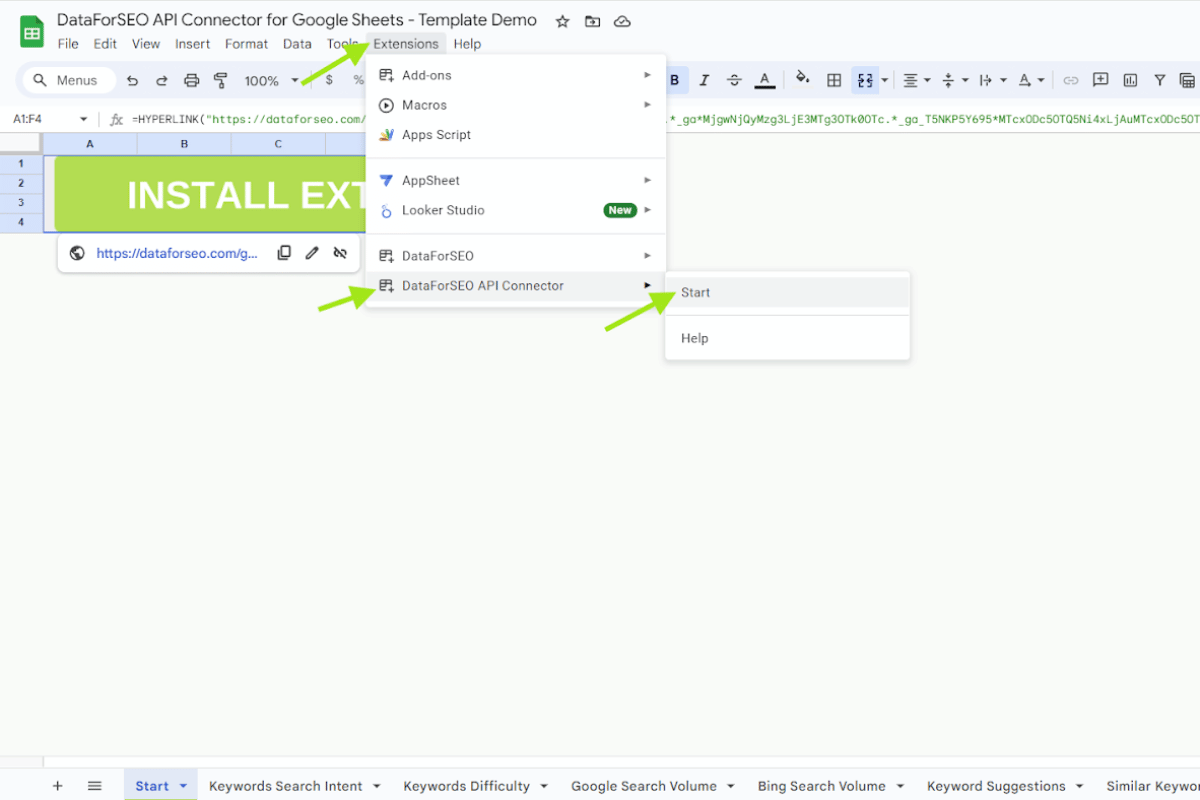
Task: Switch to the Keywords Difficulty sheet tab
Action: click(x=465, y=786)
